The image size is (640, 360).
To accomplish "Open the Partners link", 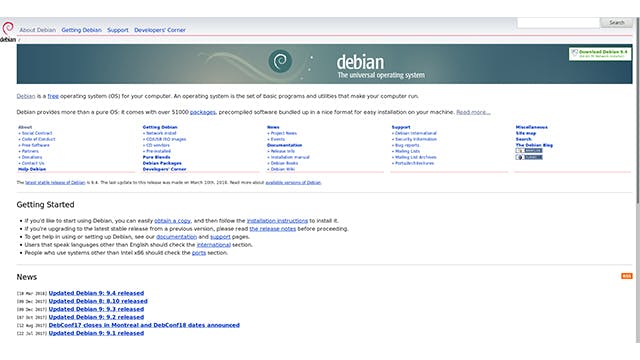I will [30, 151].
